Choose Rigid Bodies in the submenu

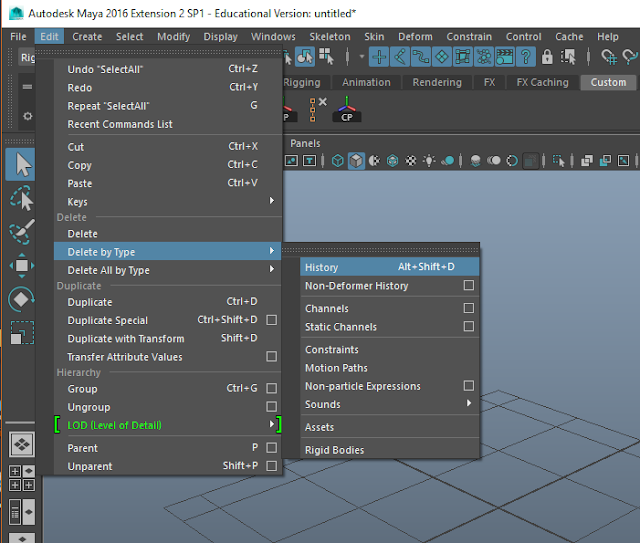click(x=390, y=450)
